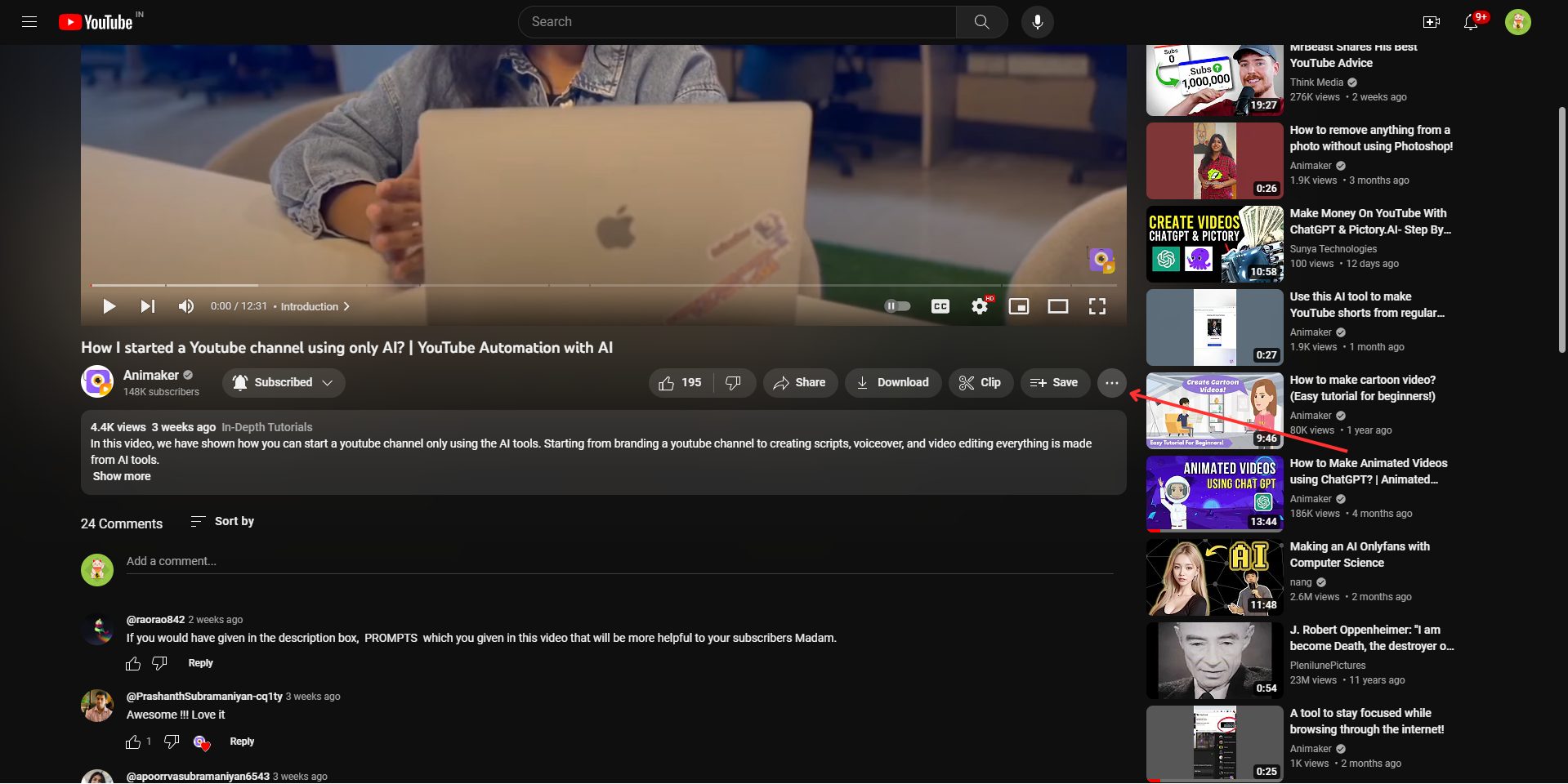Viewport: 1568px width, 784px height.
Task: Dislike the video
Action: (734, 382)
